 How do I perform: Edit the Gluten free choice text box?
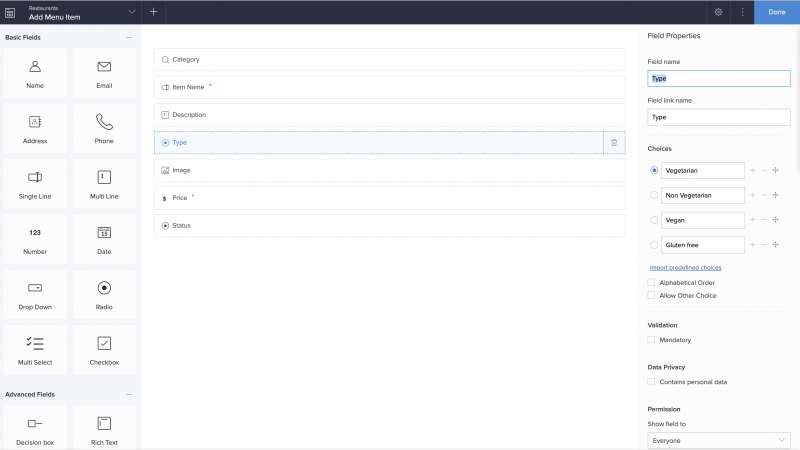703,245
